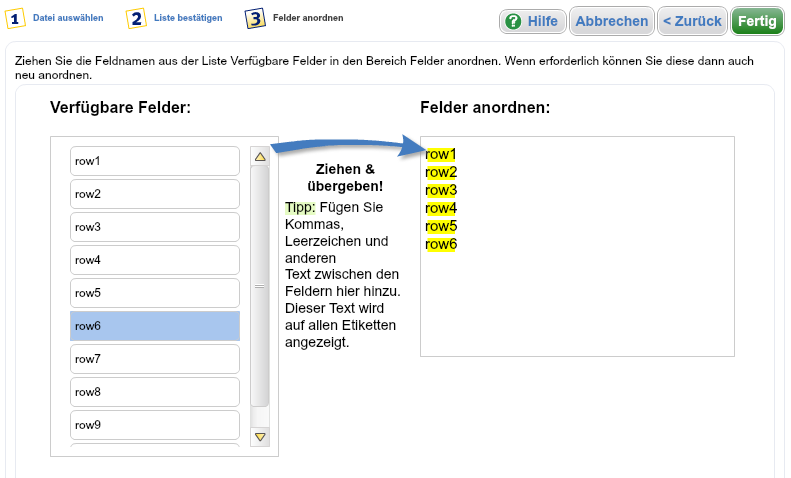
Task: Click the yellow row4 tag in arrangement area
Action: point(441,208)
